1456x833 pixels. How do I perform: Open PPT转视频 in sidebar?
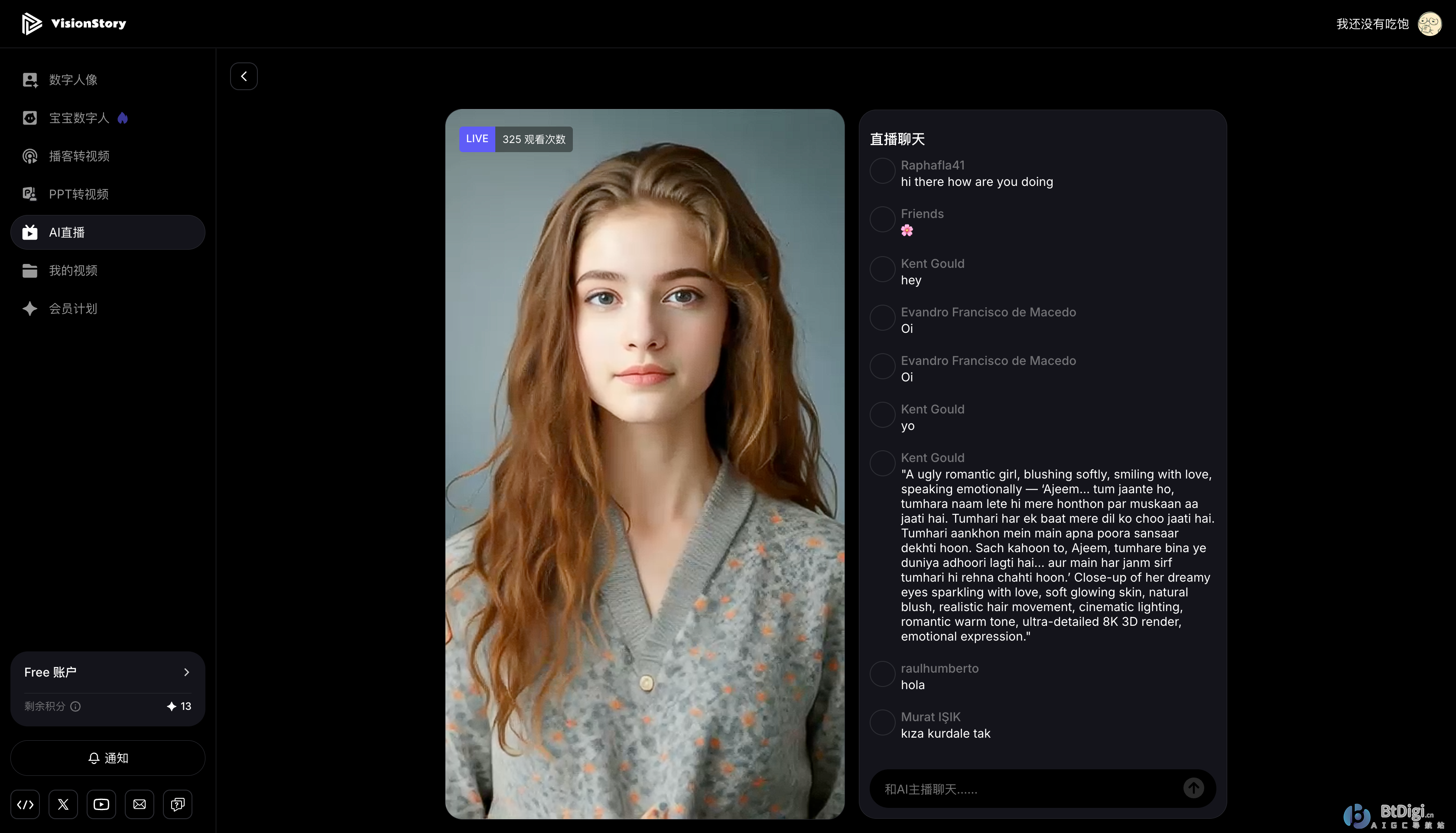click(79, 194)
